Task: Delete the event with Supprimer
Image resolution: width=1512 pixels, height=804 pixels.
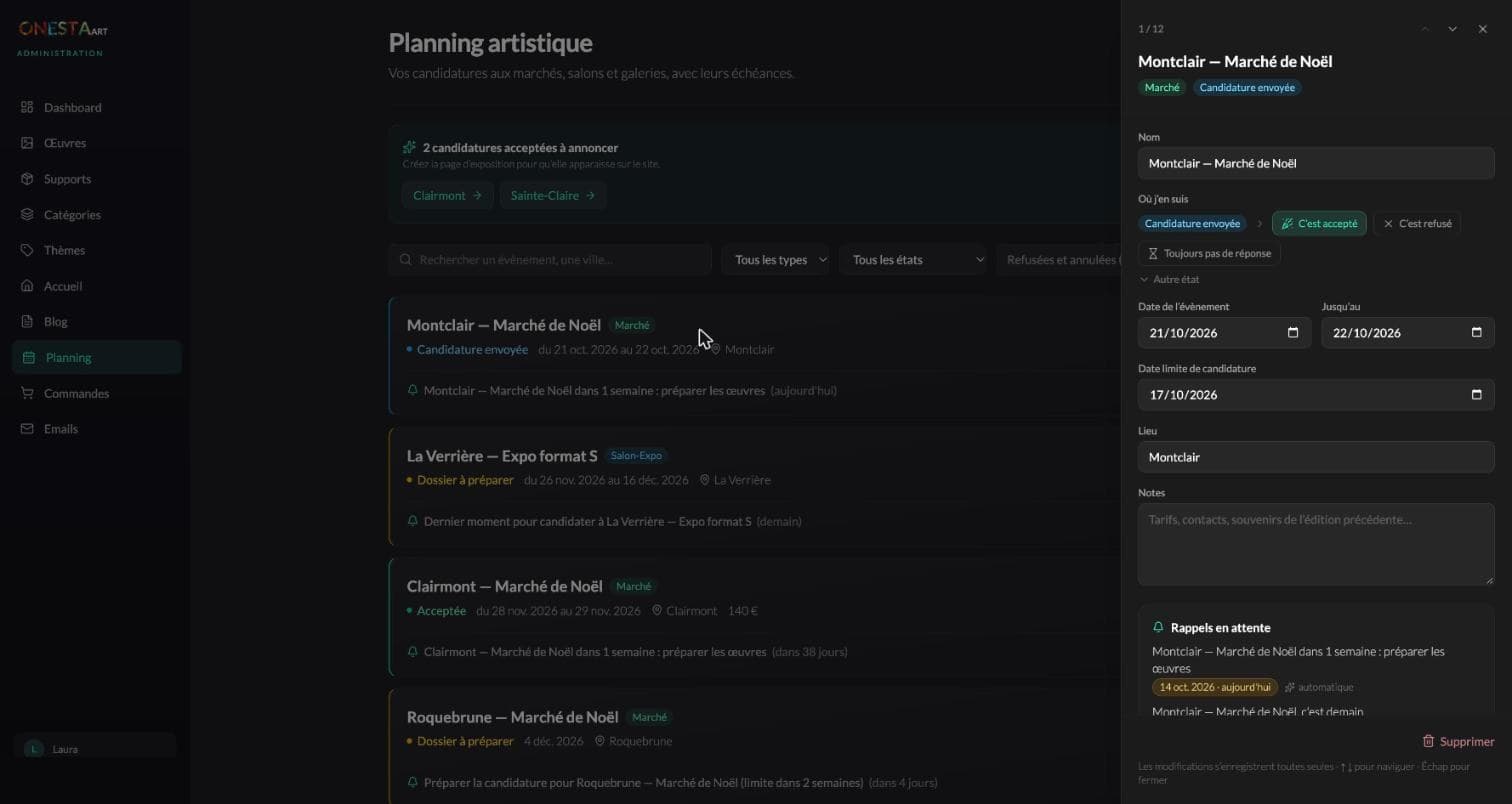Action: (1458, 742)
